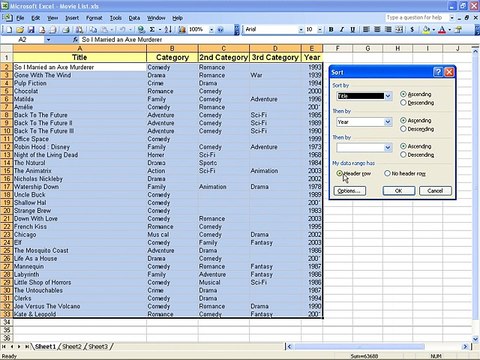480x360 pixels.
Task: Open the empty second Then by dropdown
Action: [x=388, y=148]
